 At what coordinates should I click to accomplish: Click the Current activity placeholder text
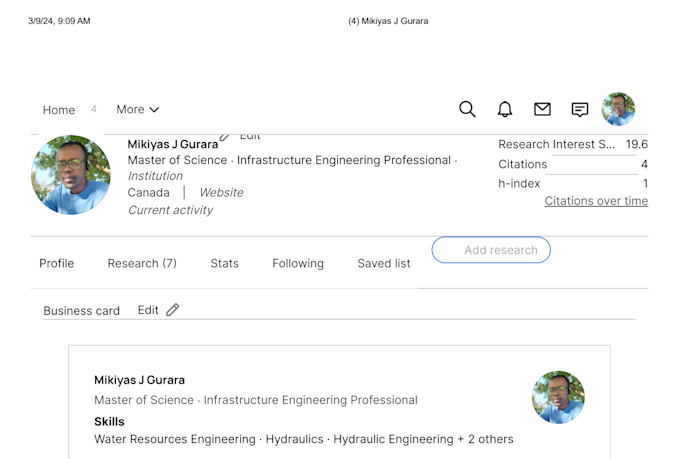[170, 210]
